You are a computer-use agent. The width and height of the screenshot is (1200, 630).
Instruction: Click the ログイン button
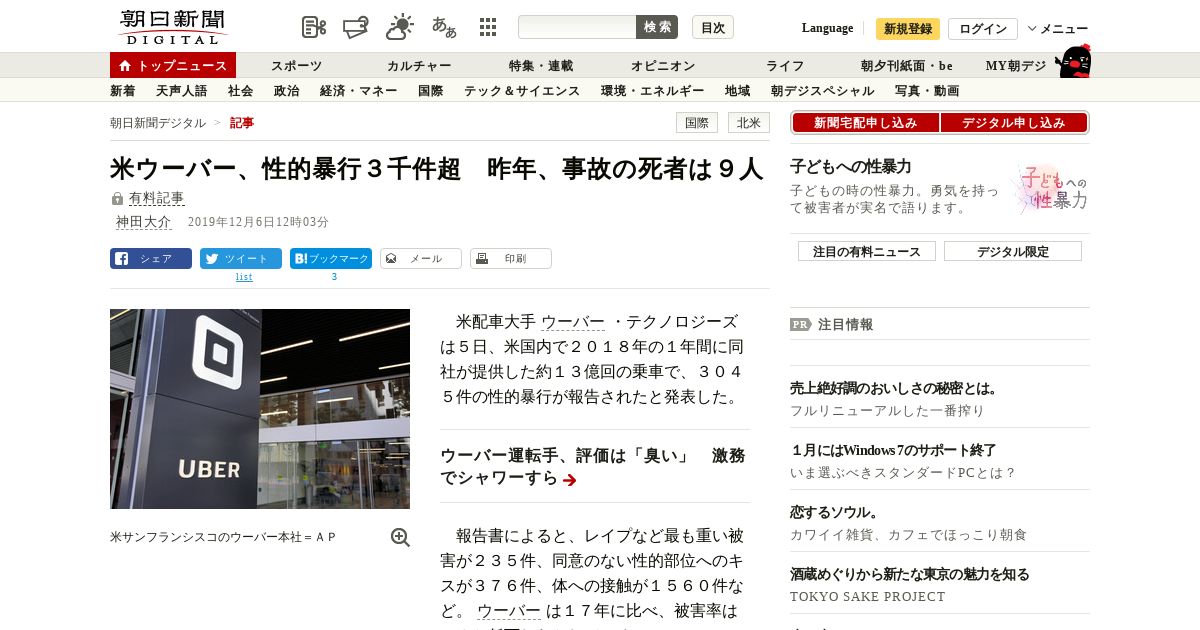pyautogui.click(x=983, y=29)
